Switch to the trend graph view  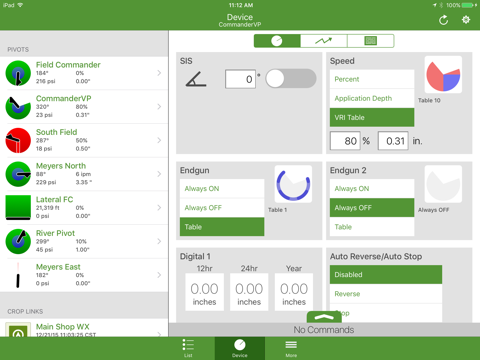click(x=324, y=41)
